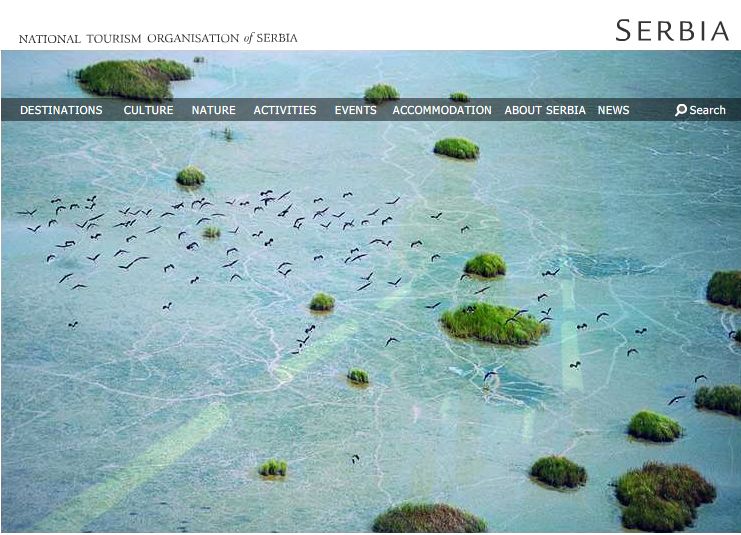Click the lone bird flying near the bottom center
This screenshot has width=741, height=535.
pyautogui.click(x=355, y=458)
